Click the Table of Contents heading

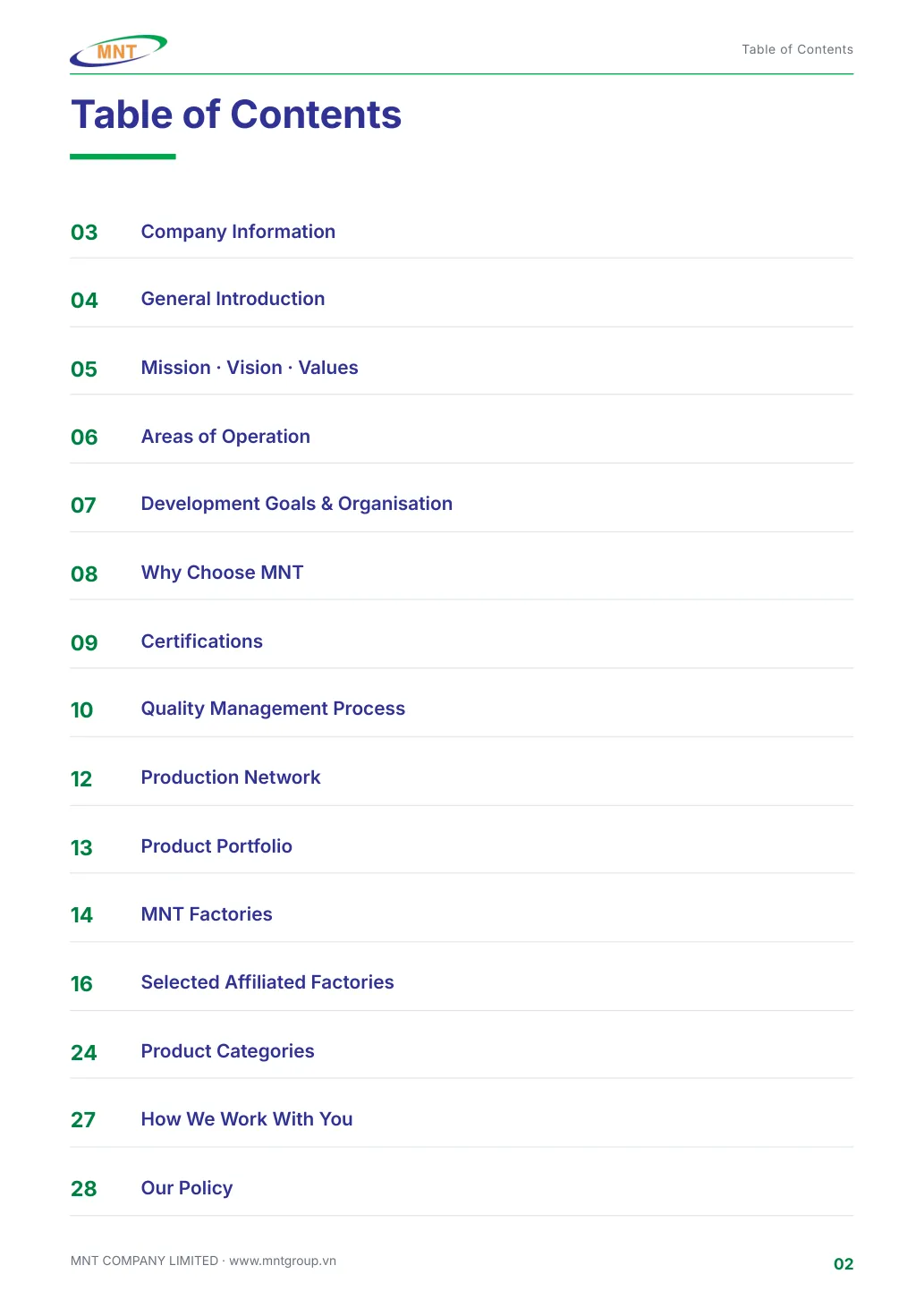click(236, 115)
